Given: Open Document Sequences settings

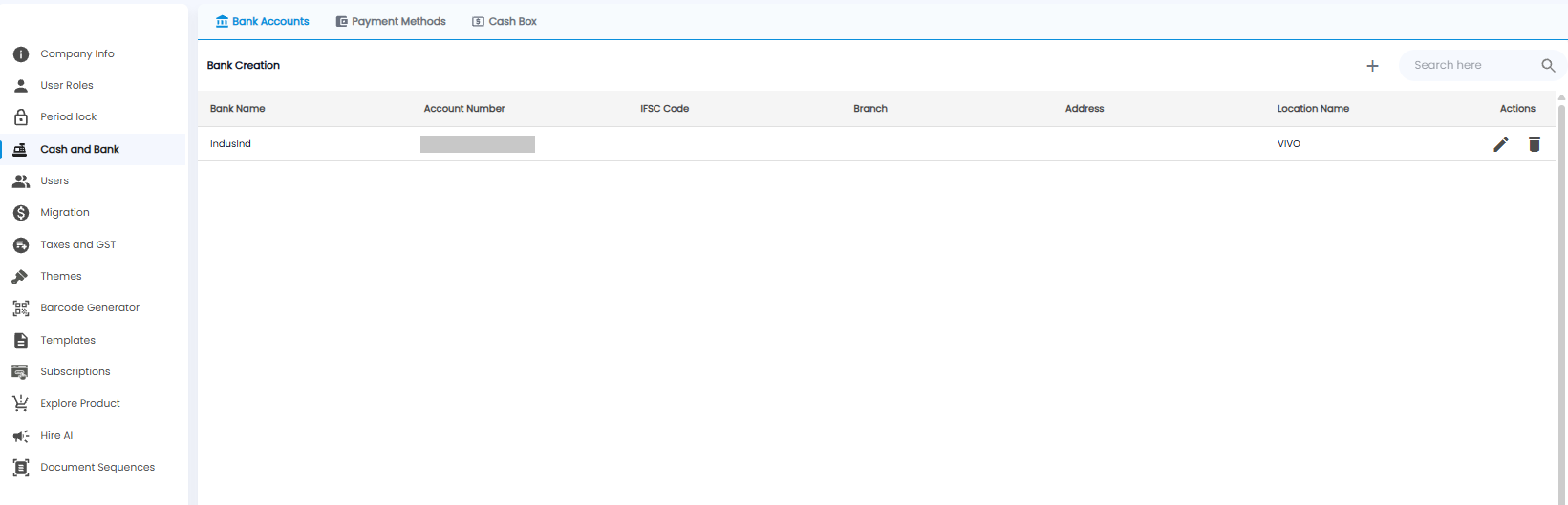Looking at the screenshot, I should pyautogui.click(x=94, y=468).
